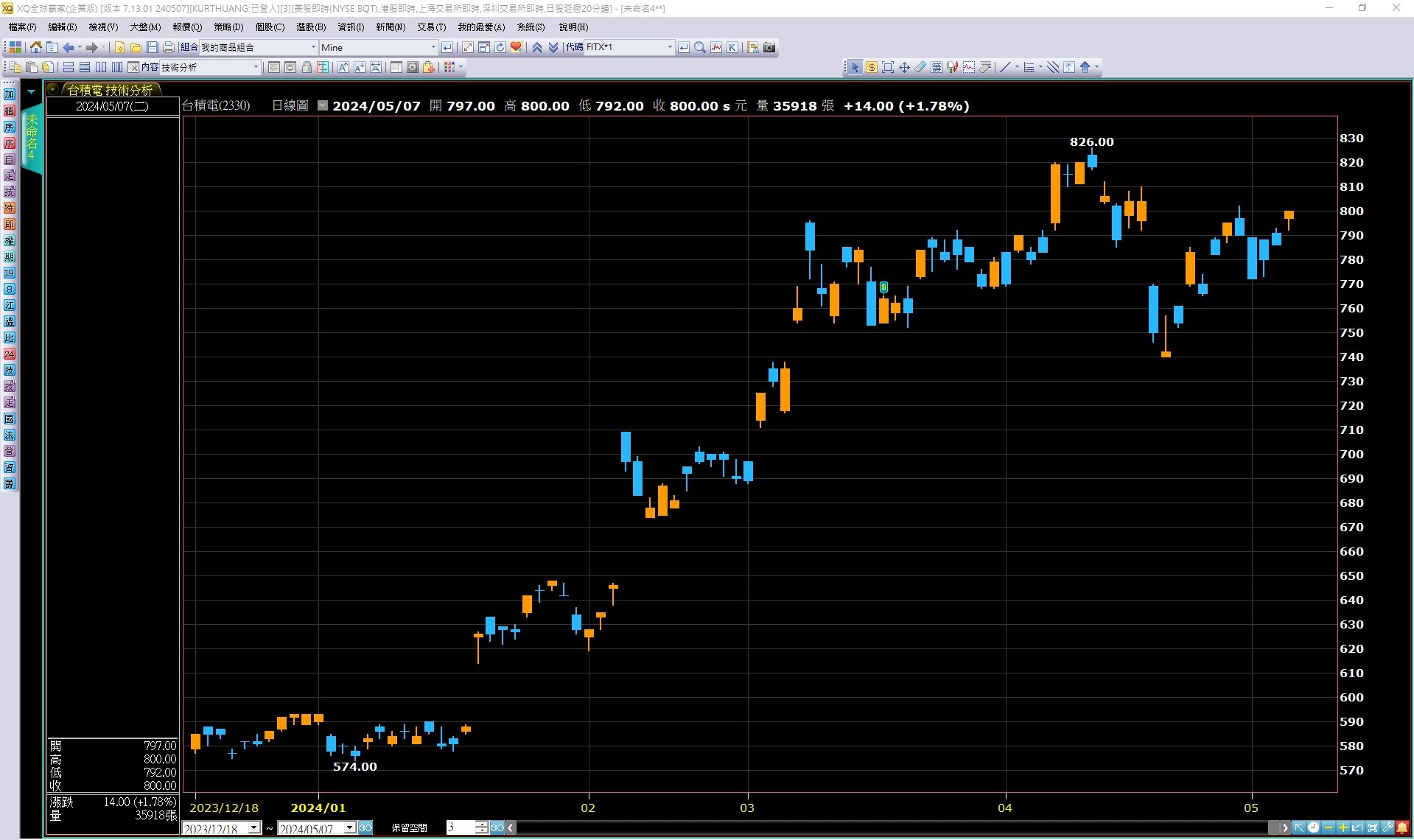This screenshot has width=1414, height=840.
Task: Toggle the arrow pointer selection mode
Action: (x=855, y=67)
